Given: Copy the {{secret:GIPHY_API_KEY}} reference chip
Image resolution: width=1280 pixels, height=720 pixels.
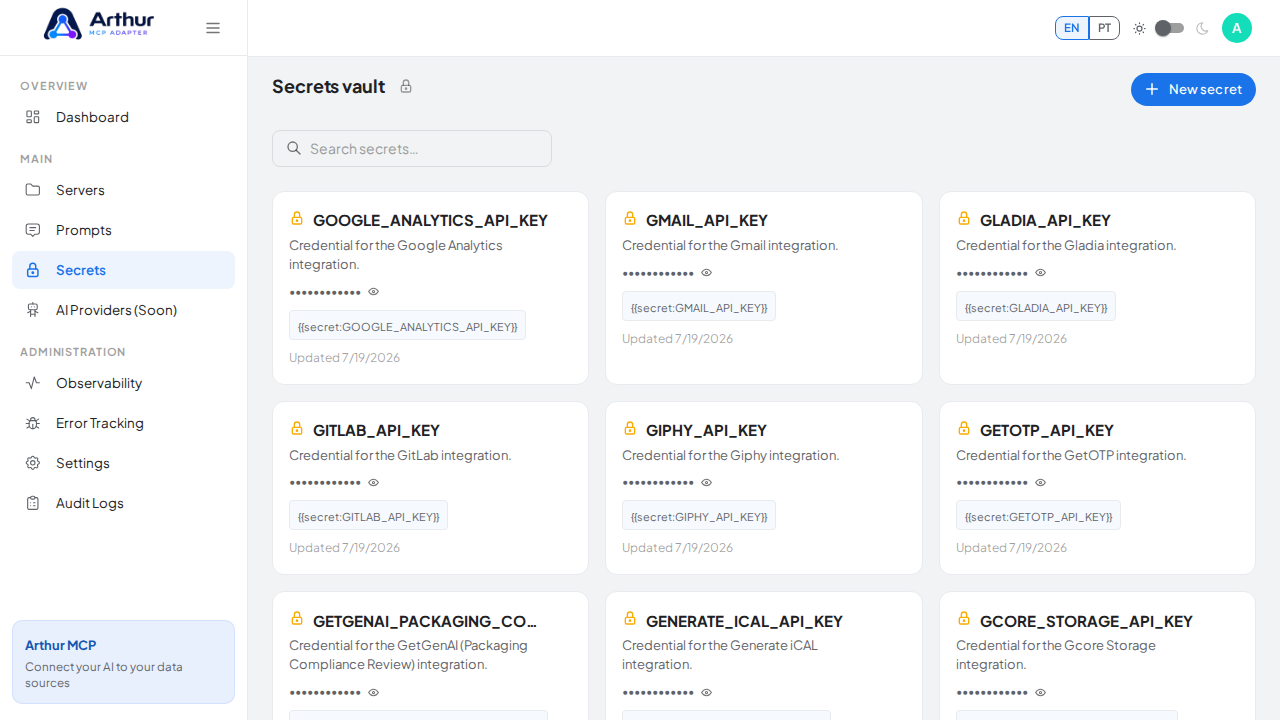Looking at the screenshot, I should pyautogui.click(x=699, y=517).
